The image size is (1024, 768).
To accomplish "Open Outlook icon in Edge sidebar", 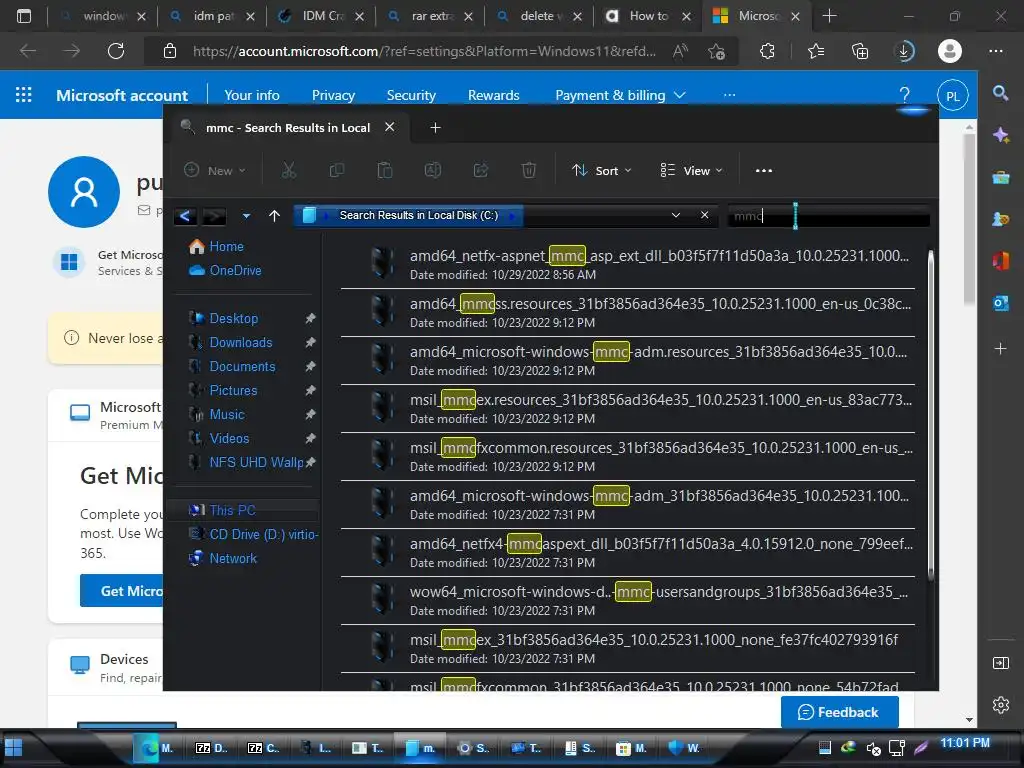I will 1000,303.
